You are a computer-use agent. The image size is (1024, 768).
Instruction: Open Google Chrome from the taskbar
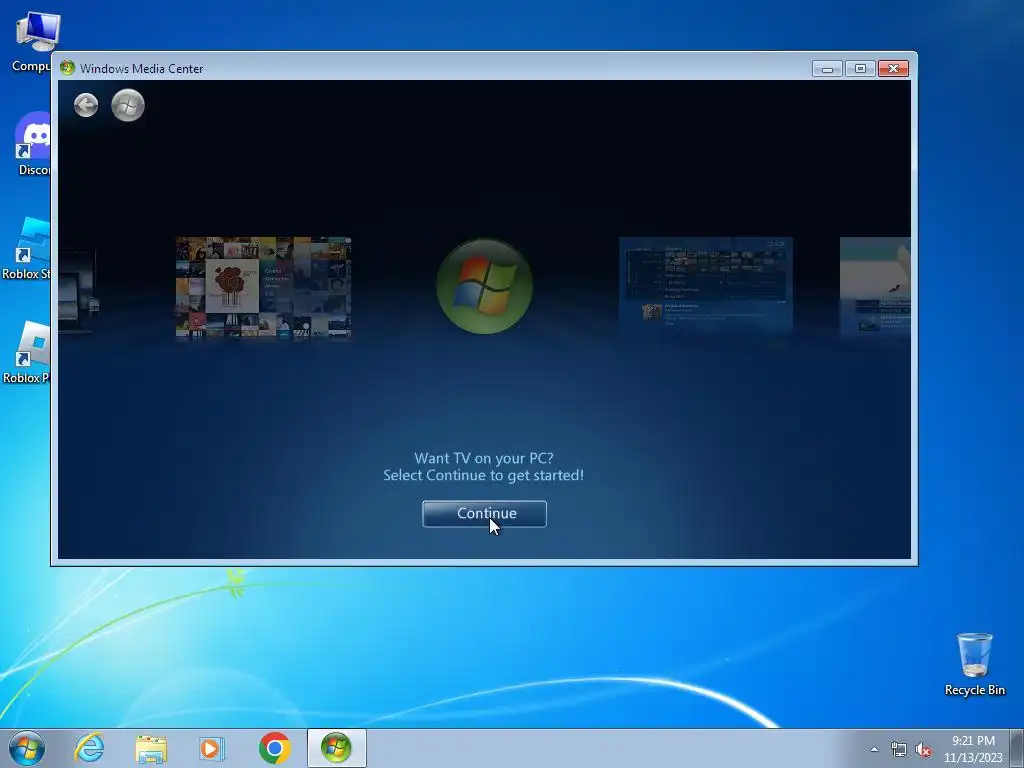pyautogui.click(x=274, y=748)
